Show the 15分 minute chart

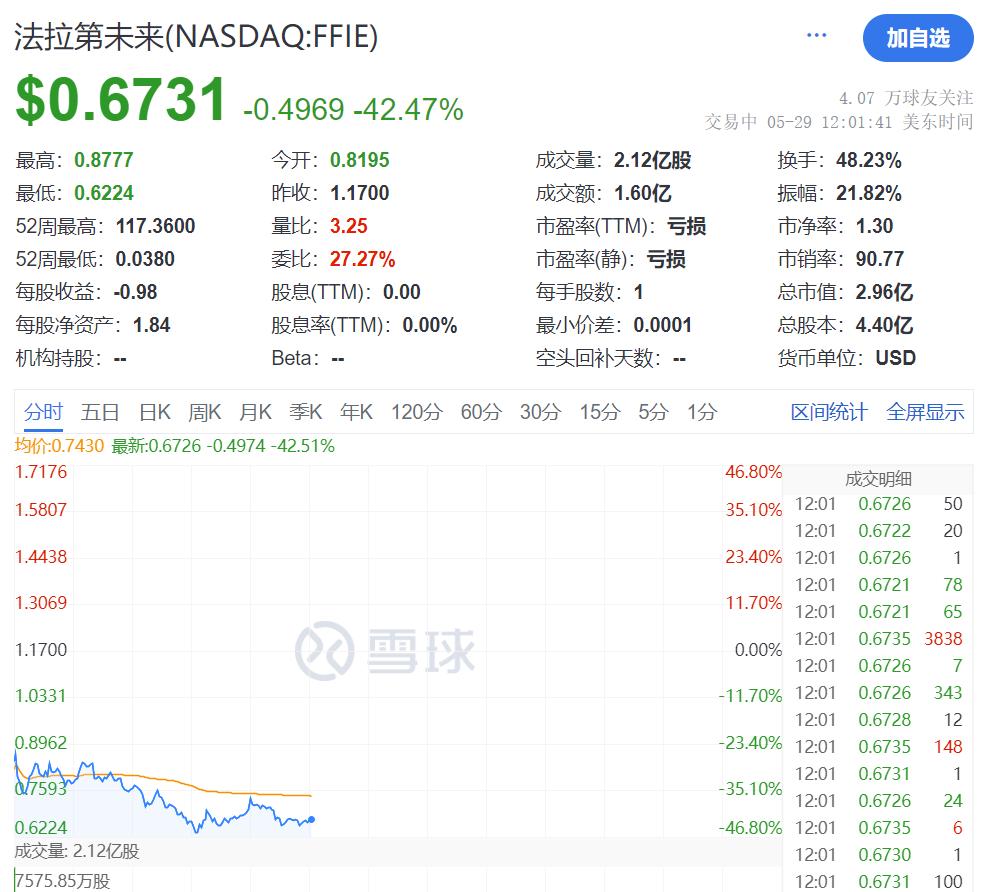click(x=600, y=412)
